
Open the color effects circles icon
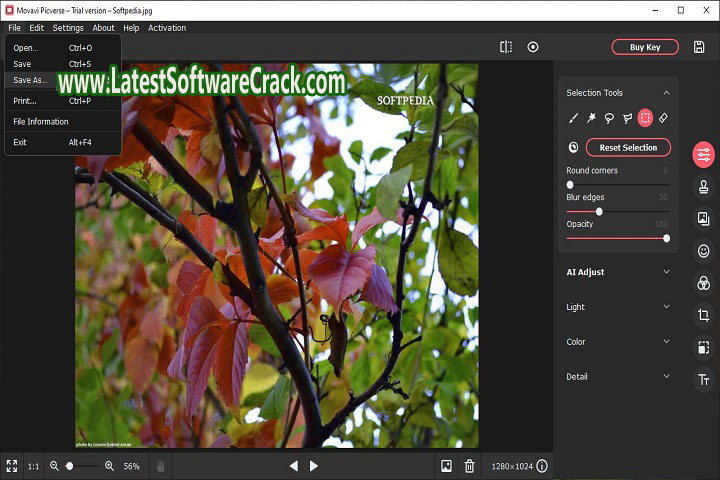pyautogui.click(x=703, y=283)
